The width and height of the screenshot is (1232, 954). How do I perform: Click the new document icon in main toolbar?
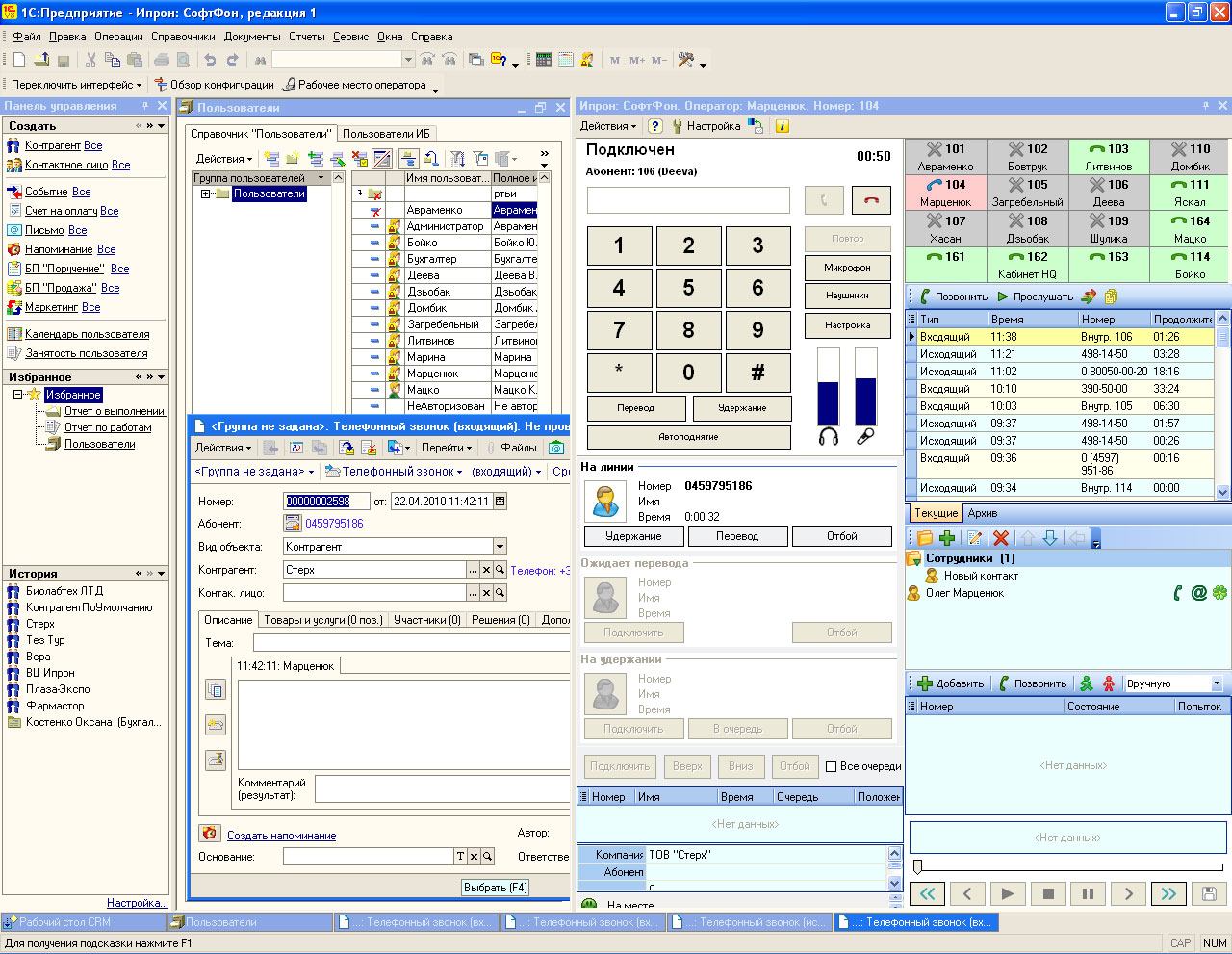19,60
